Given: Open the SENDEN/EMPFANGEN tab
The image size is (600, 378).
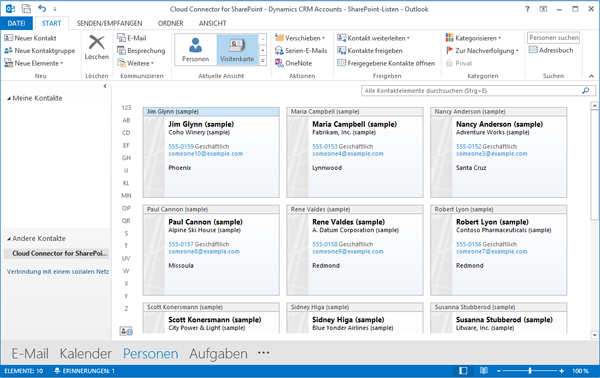Looking at the screenshot, I should [x=109, y=23].
